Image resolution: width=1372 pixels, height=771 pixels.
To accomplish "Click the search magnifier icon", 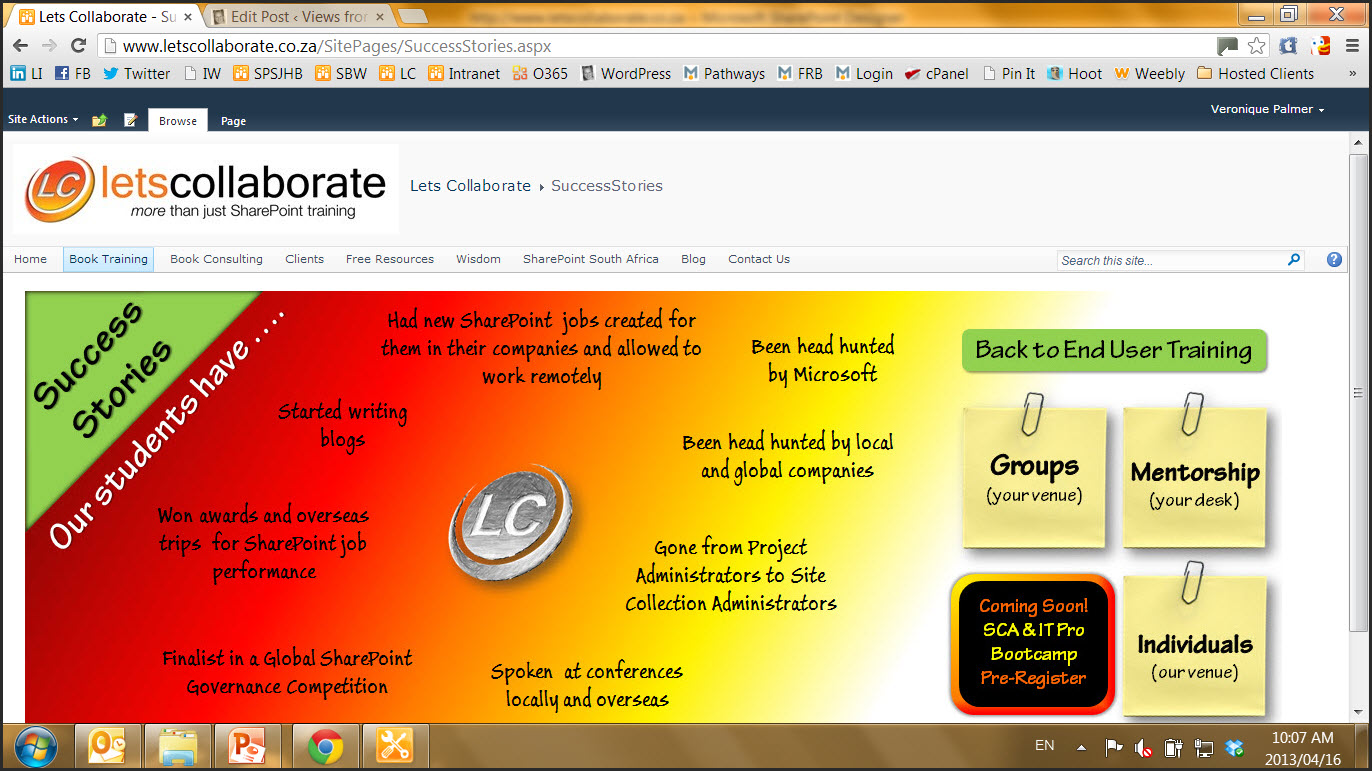I will point(1294,260).
